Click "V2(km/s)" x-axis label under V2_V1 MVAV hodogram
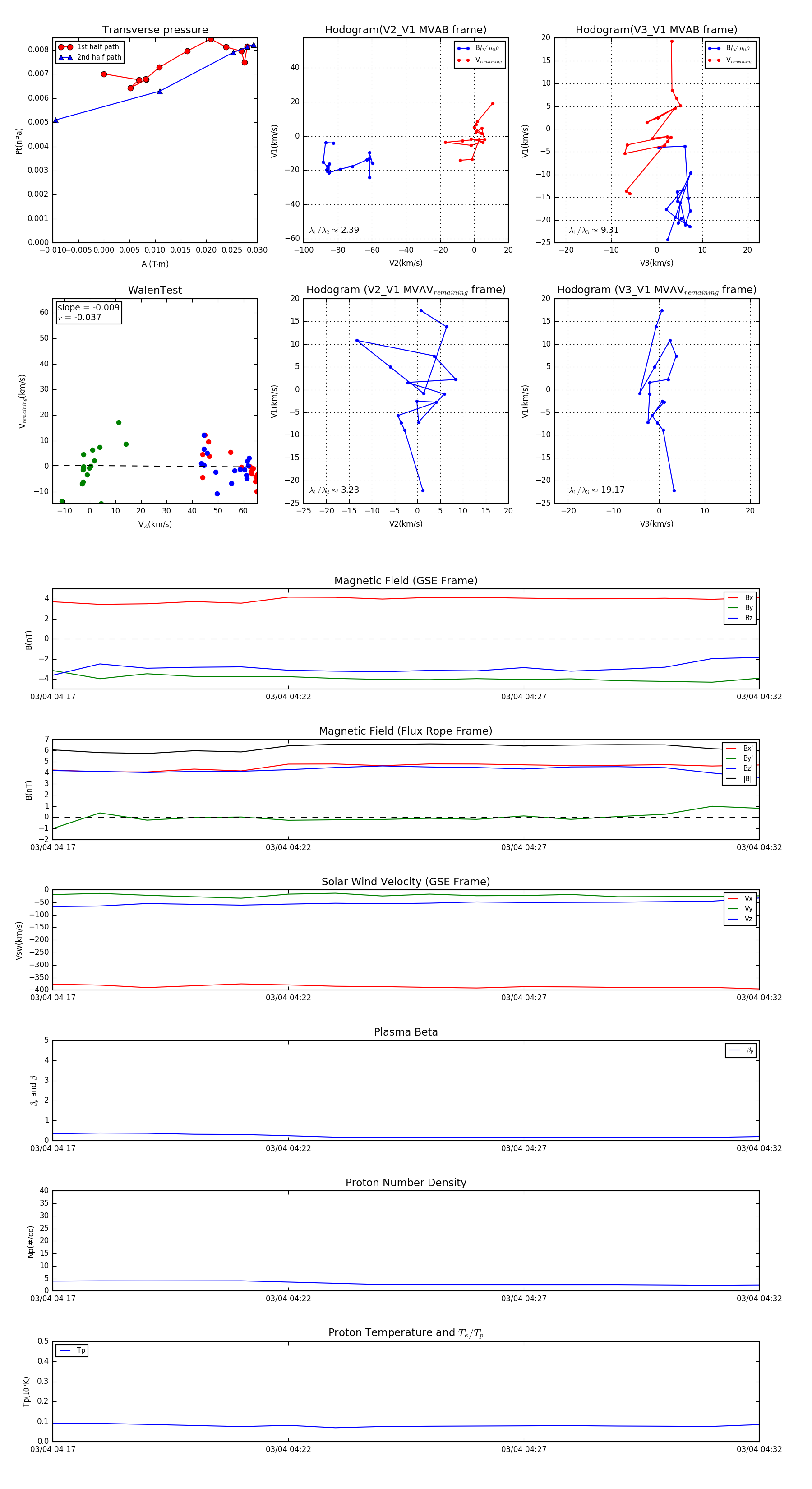This screenshot has width=812, height=1489. point(406,524)
